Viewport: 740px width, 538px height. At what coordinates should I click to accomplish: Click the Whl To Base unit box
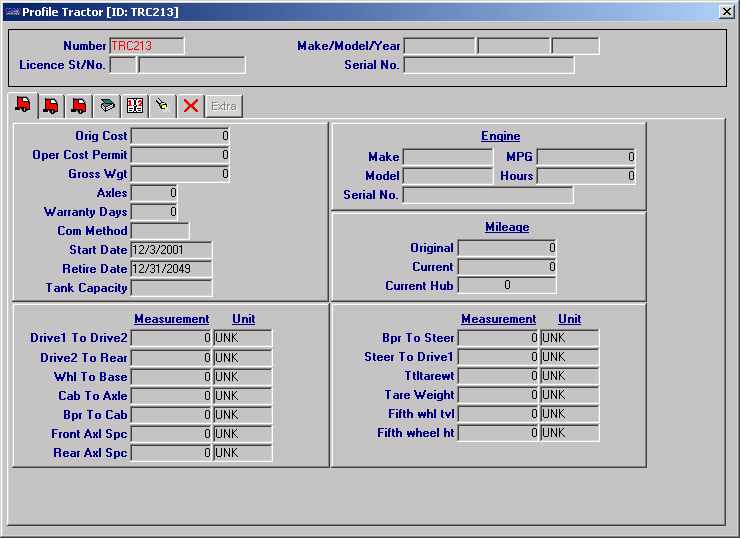tap(243, 377)
